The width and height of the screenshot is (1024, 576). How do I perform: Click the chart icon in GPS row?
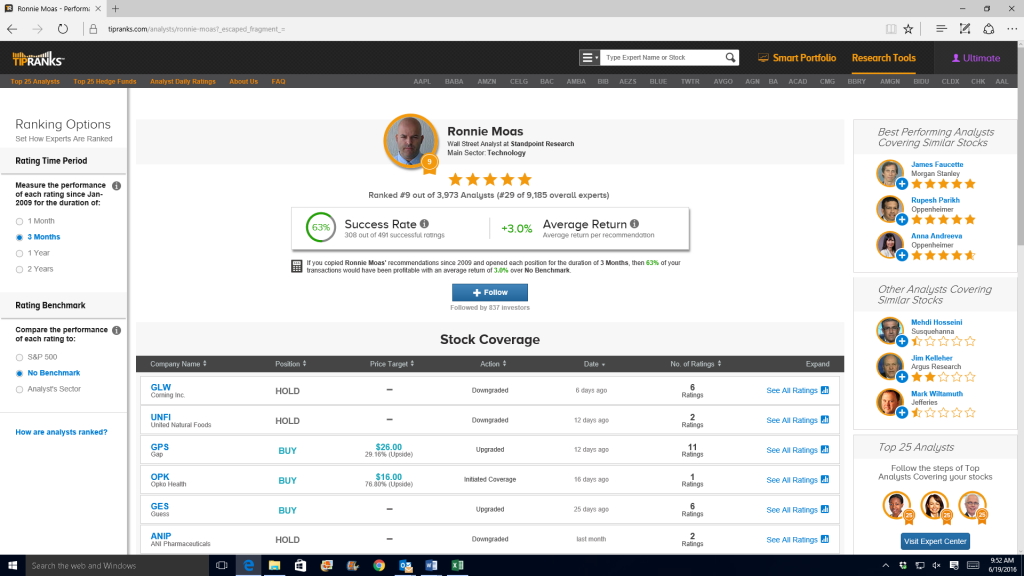[825, 449]
